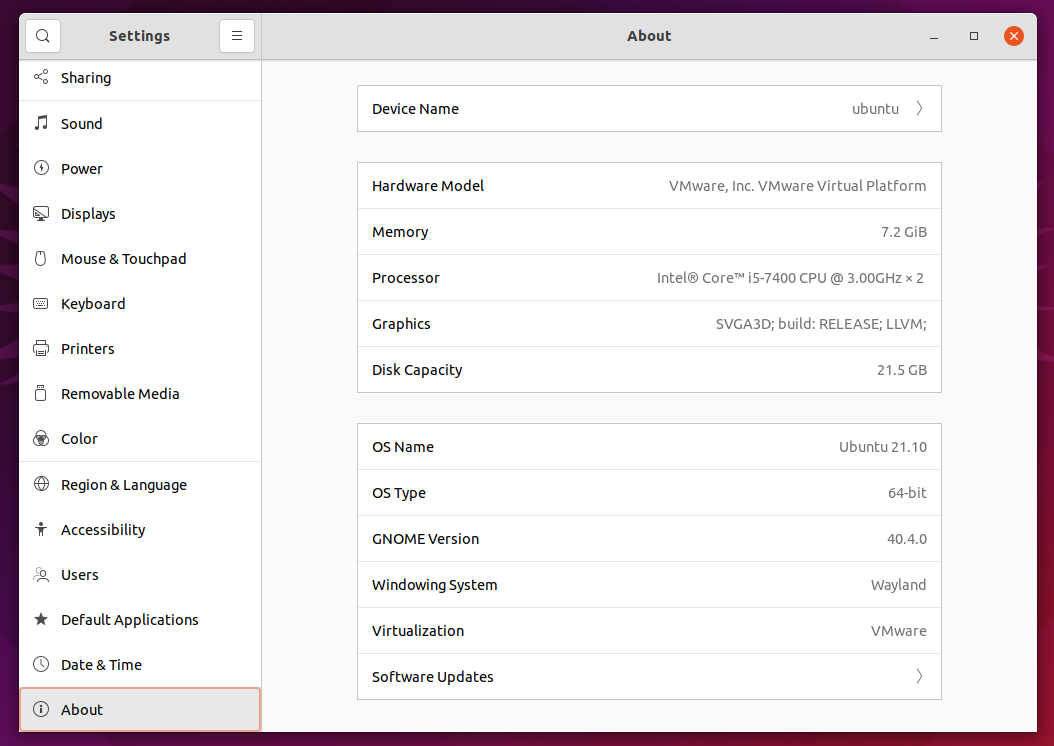Open the Color settings panel
Screen dimensions: 1054x746
(x=79, y=439)
